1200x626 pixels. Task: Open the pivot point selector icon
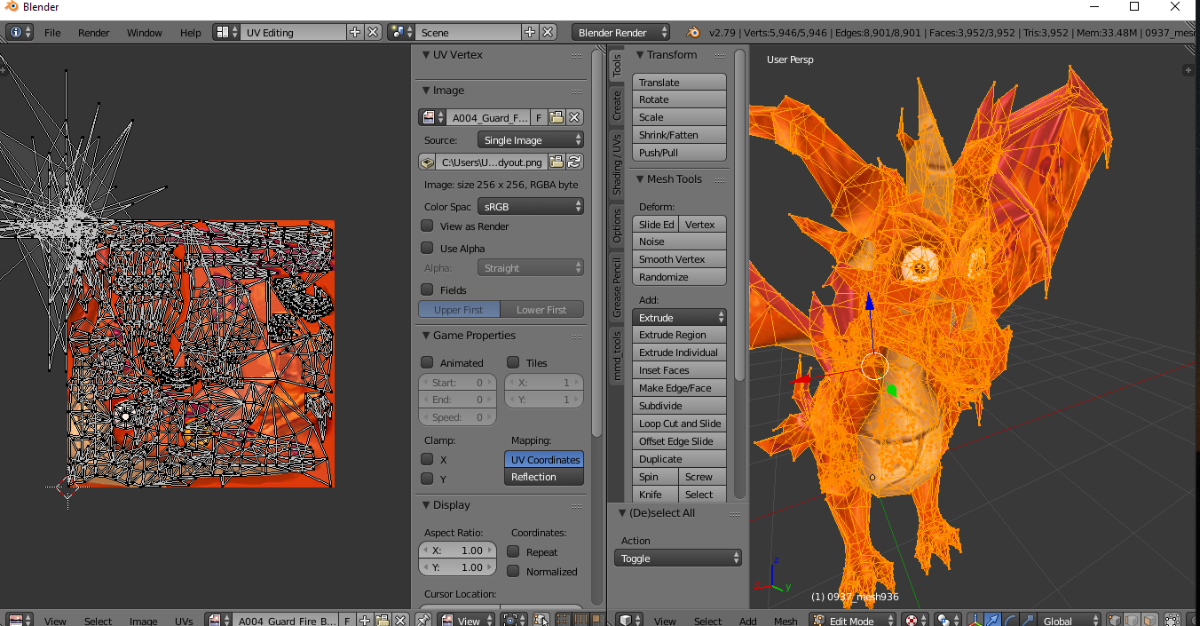click(x=948, y=620)
